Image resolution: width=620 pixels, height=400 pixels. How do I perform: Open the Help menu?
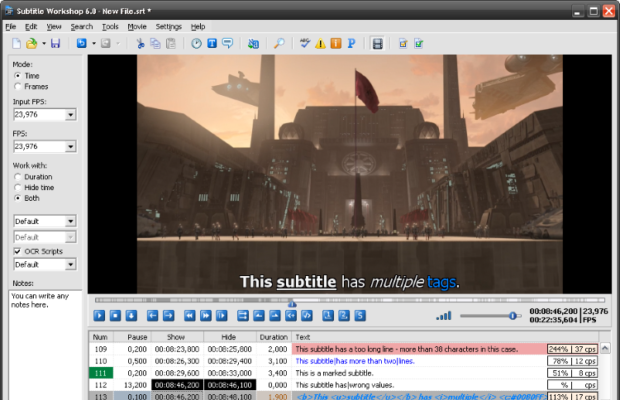tap(198, 26)
